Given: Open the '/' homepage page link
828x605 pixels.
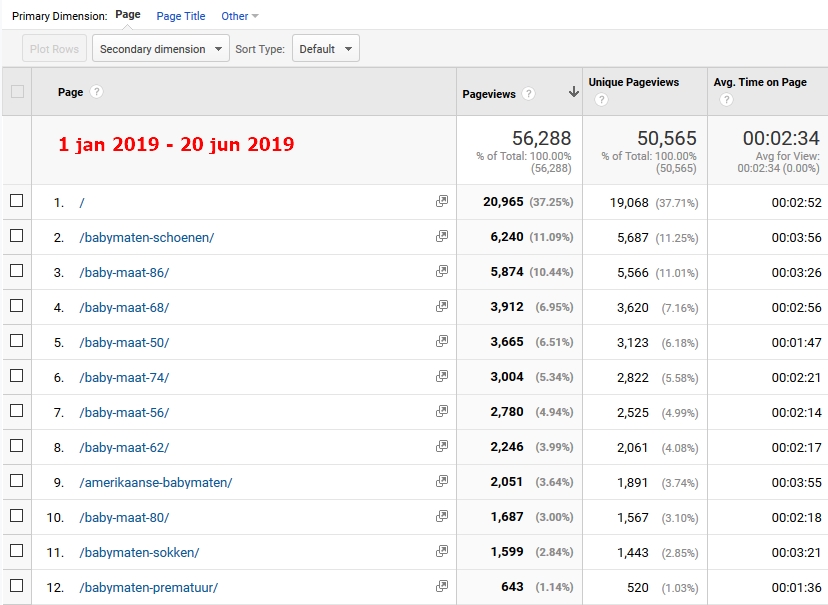Looking at the screenshot, I should click(x=82, y=203).
